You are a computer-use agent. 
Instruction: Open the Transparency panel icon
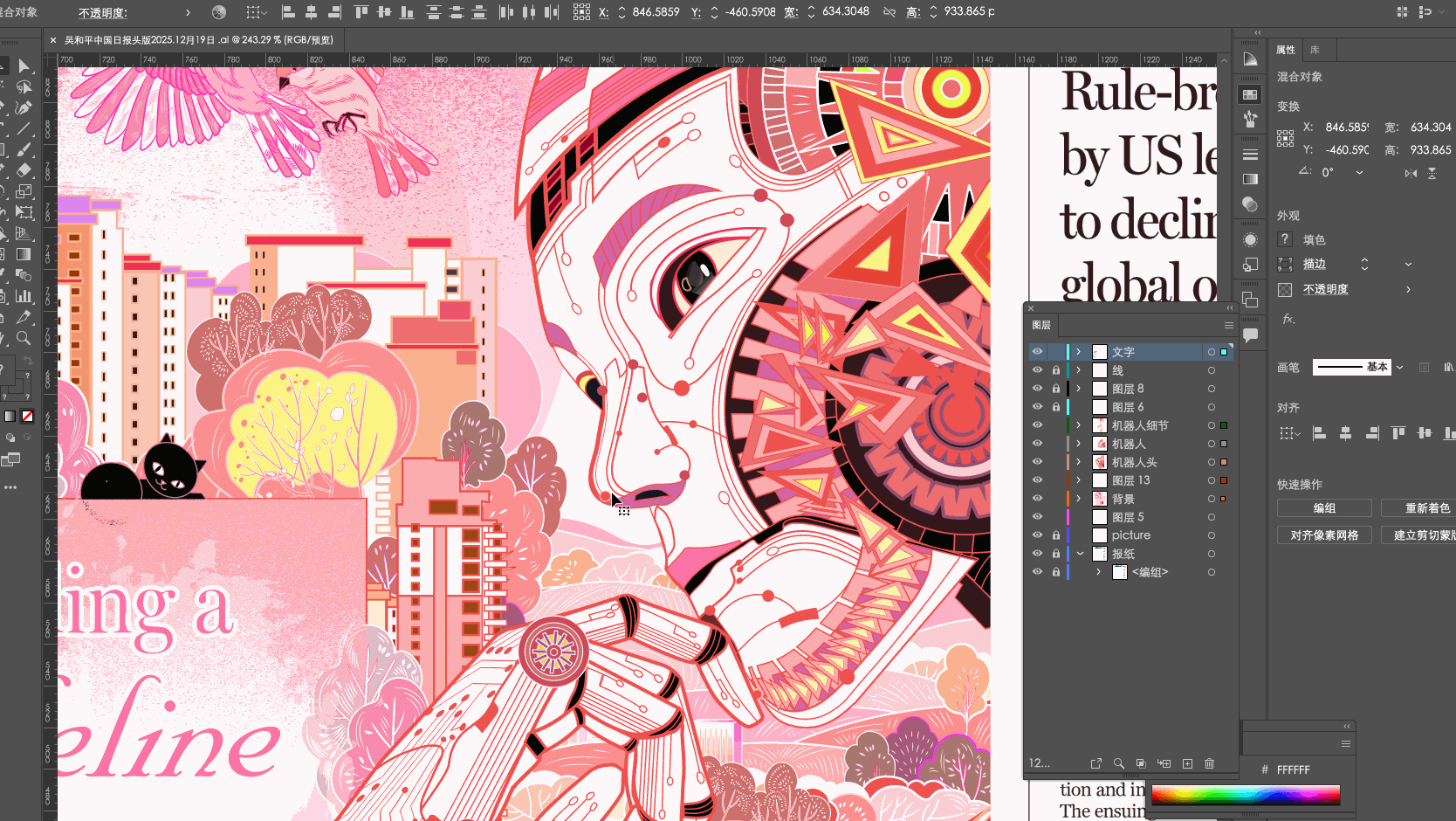(x=1250, y=204)
